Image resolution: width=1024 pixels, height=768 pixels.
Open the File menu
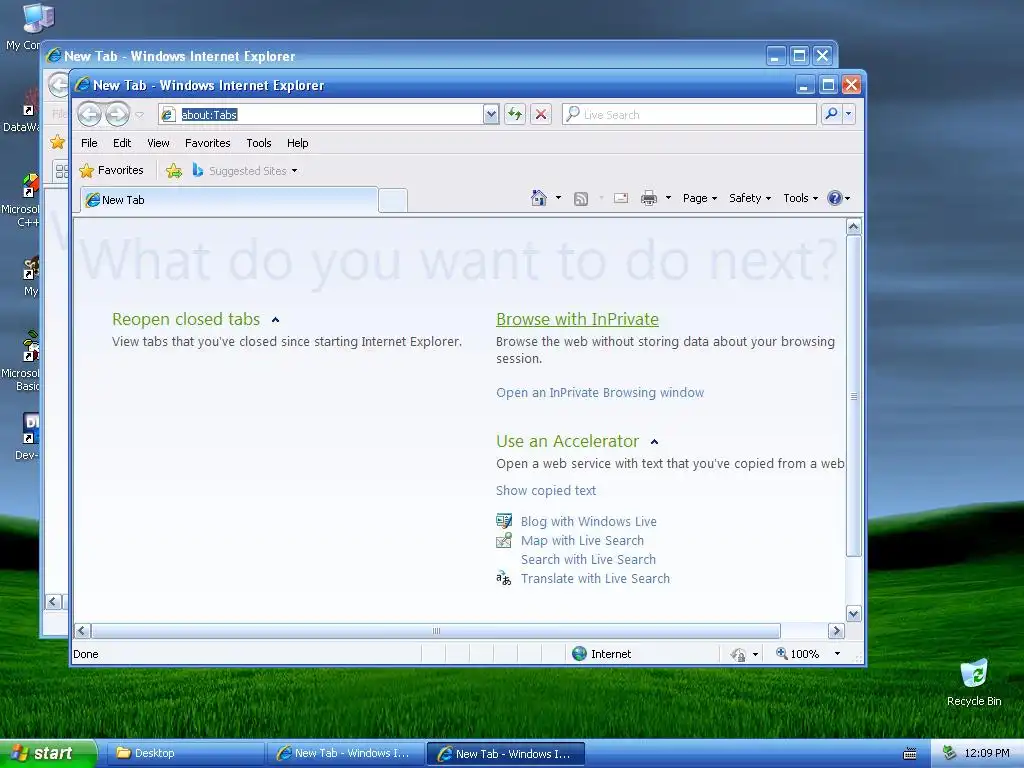coord(89,143)
